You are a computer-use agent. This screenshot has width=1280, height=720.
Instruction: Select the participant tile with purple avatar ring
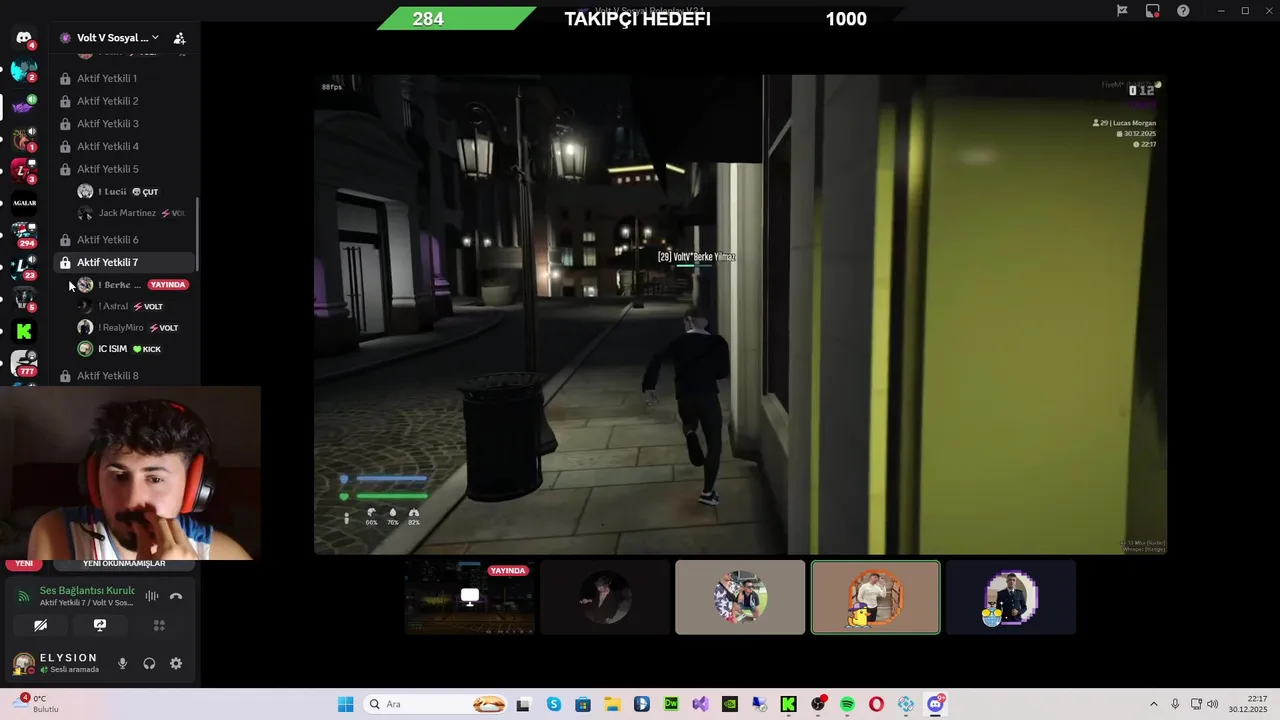[1011, 597]
